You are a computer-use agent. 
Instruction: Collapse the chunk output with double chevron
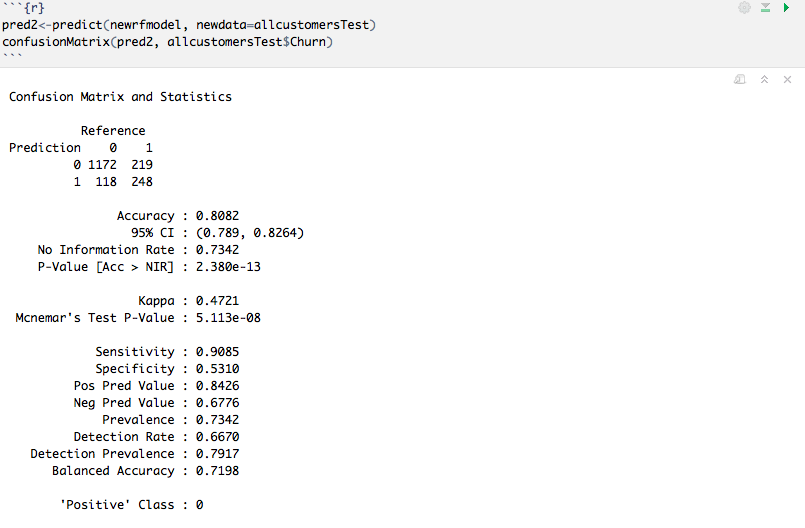(x=764, y=79)
